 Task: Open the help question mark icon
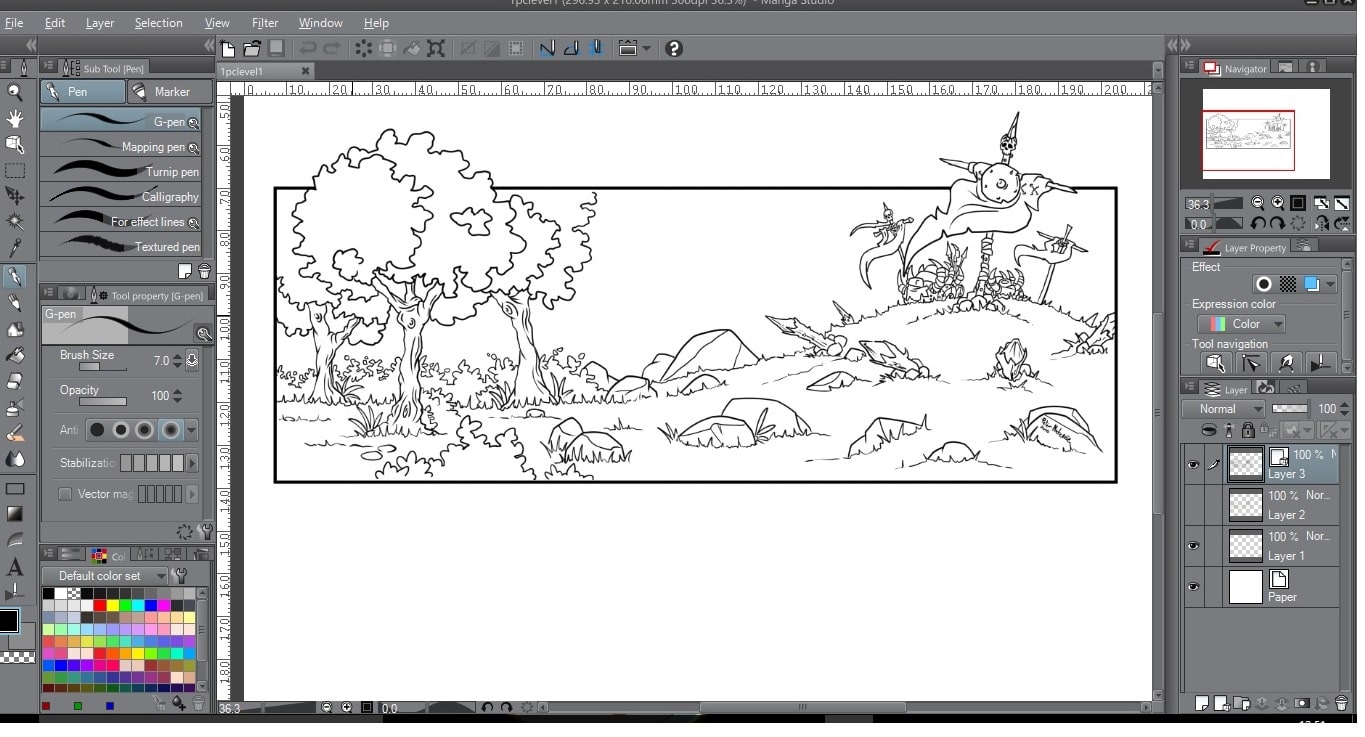click(674, 48)
